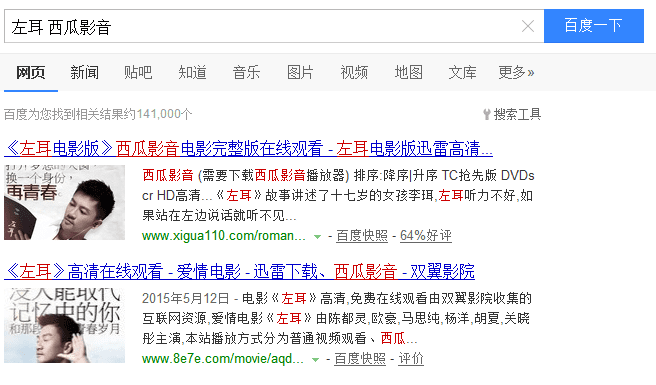Open second result 《左耳》高清在线观看 title link
This screenshot has height=385, width=656.
pyautogui.click(x=239, y=272)
